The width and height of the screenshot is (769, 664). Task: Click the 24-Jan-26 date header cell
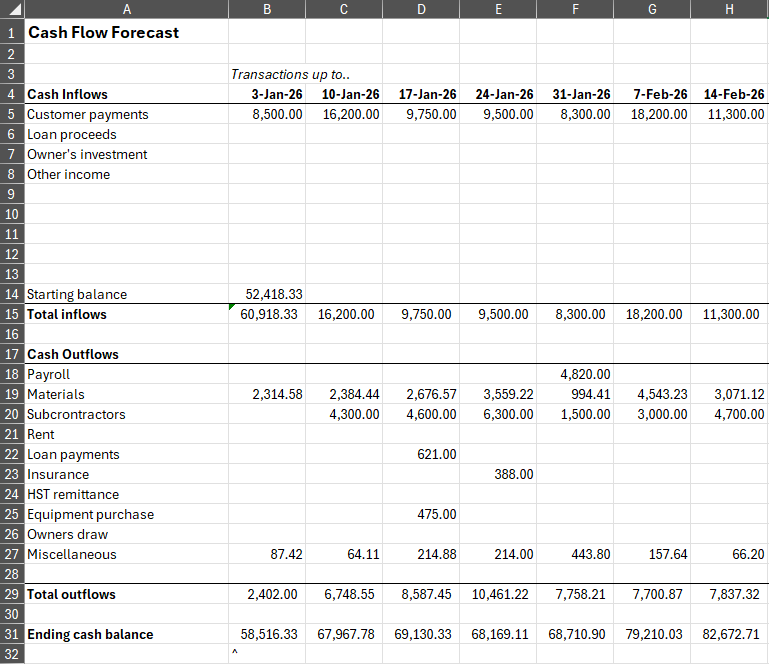pyautogui.click(x=498, y=94)
